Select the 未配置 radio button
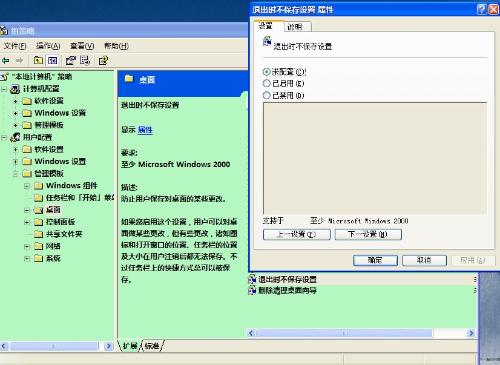500x365 pixels. [266, 72]
